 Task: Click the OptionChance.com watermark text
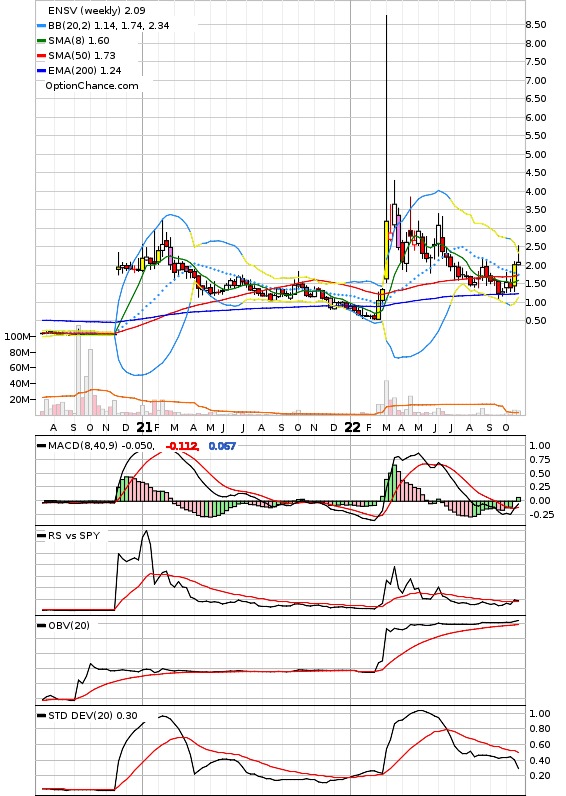92,86
